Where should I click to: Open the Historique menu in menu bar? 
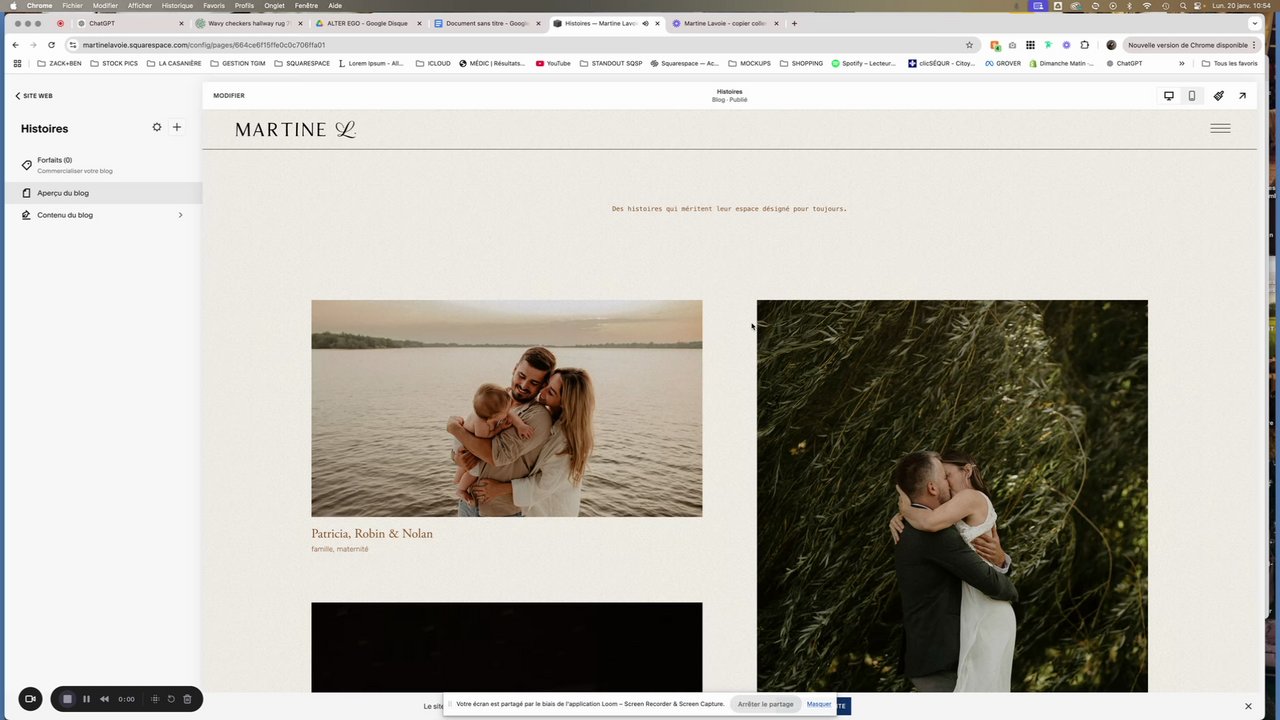point(177,6)
